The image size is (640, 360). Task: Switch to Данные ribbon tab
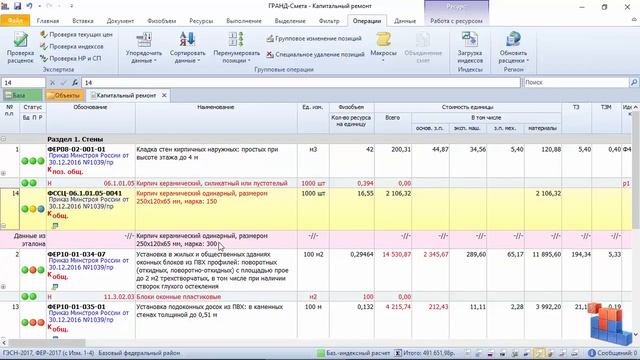pos(405,21)
